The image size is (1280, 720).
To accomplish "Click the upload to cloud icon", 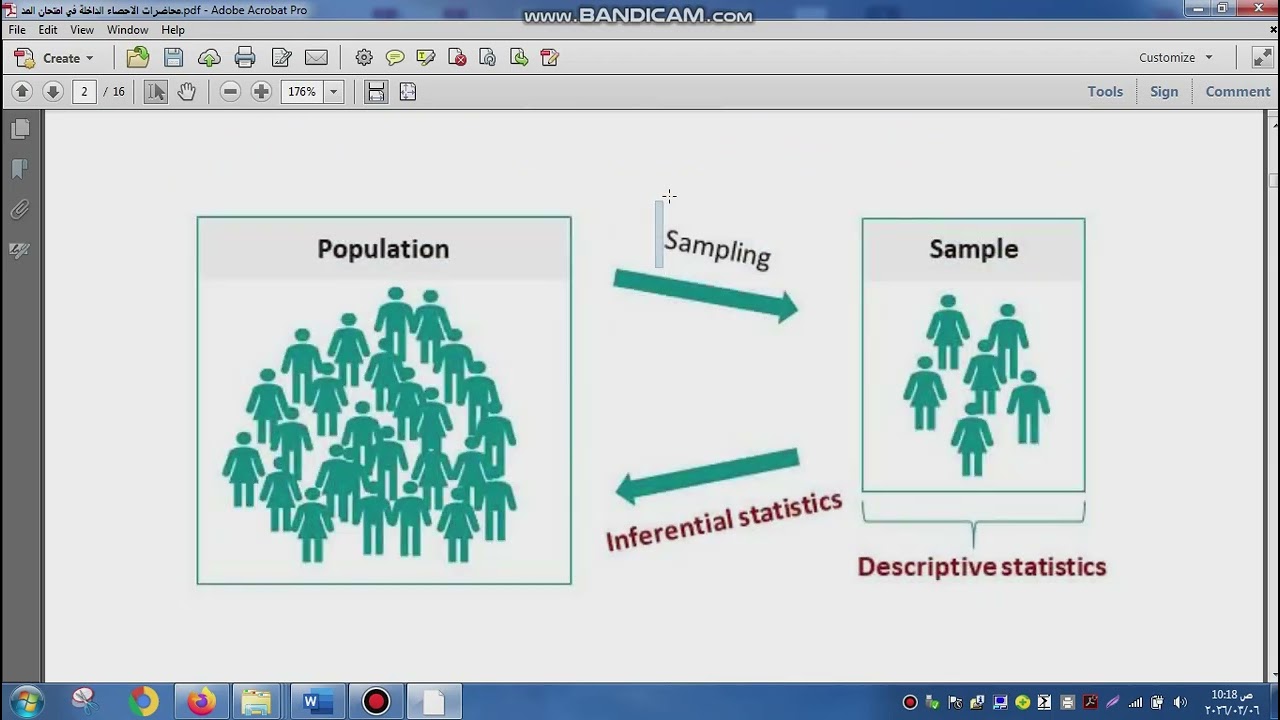I will [209, 58].
